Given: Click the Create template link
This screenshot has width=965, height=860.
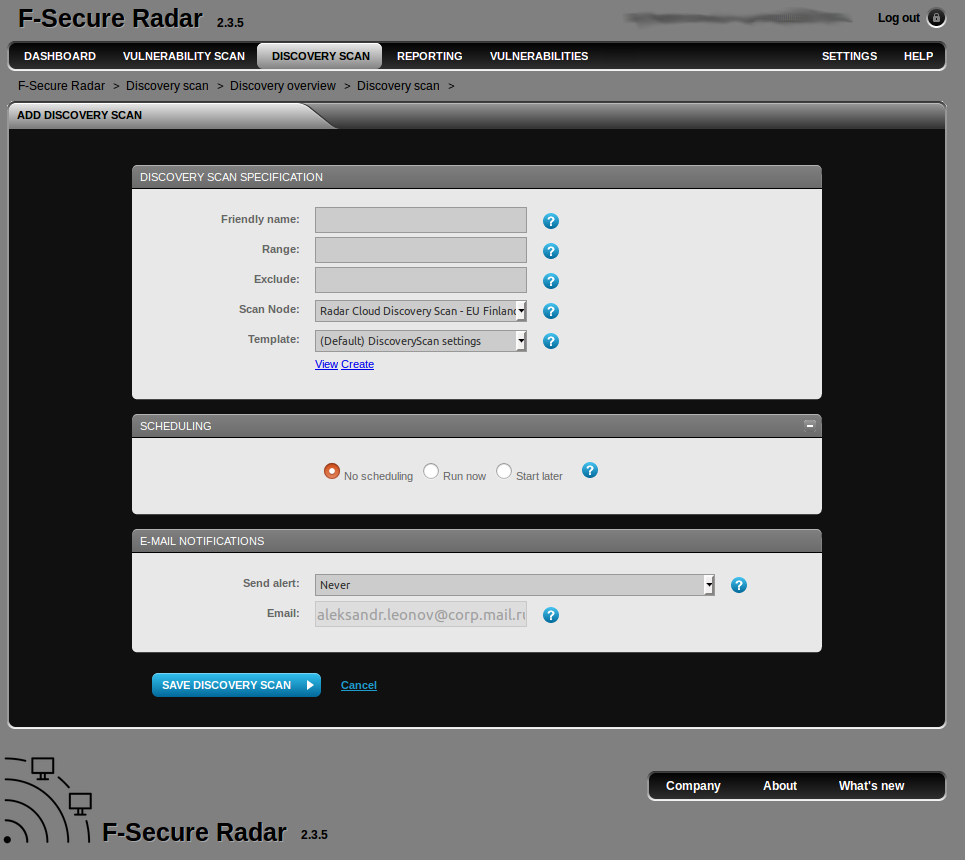Looking at the screenshot, I should (358, 364).
